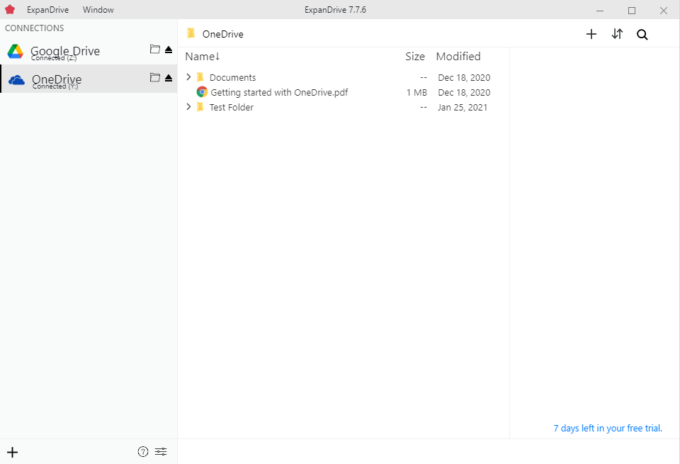Open OneDrive folder in file explorer

point(155,78)
